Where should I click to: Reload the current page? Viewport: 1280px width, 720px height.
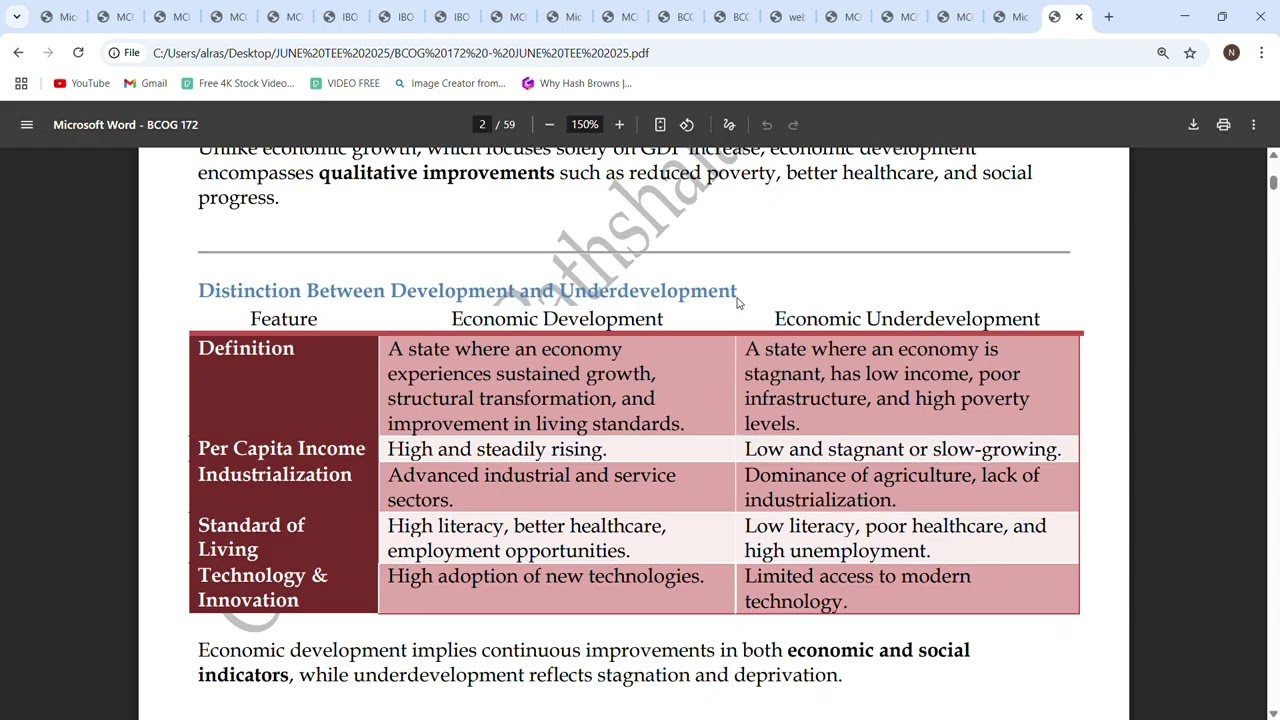pos(78,53)
